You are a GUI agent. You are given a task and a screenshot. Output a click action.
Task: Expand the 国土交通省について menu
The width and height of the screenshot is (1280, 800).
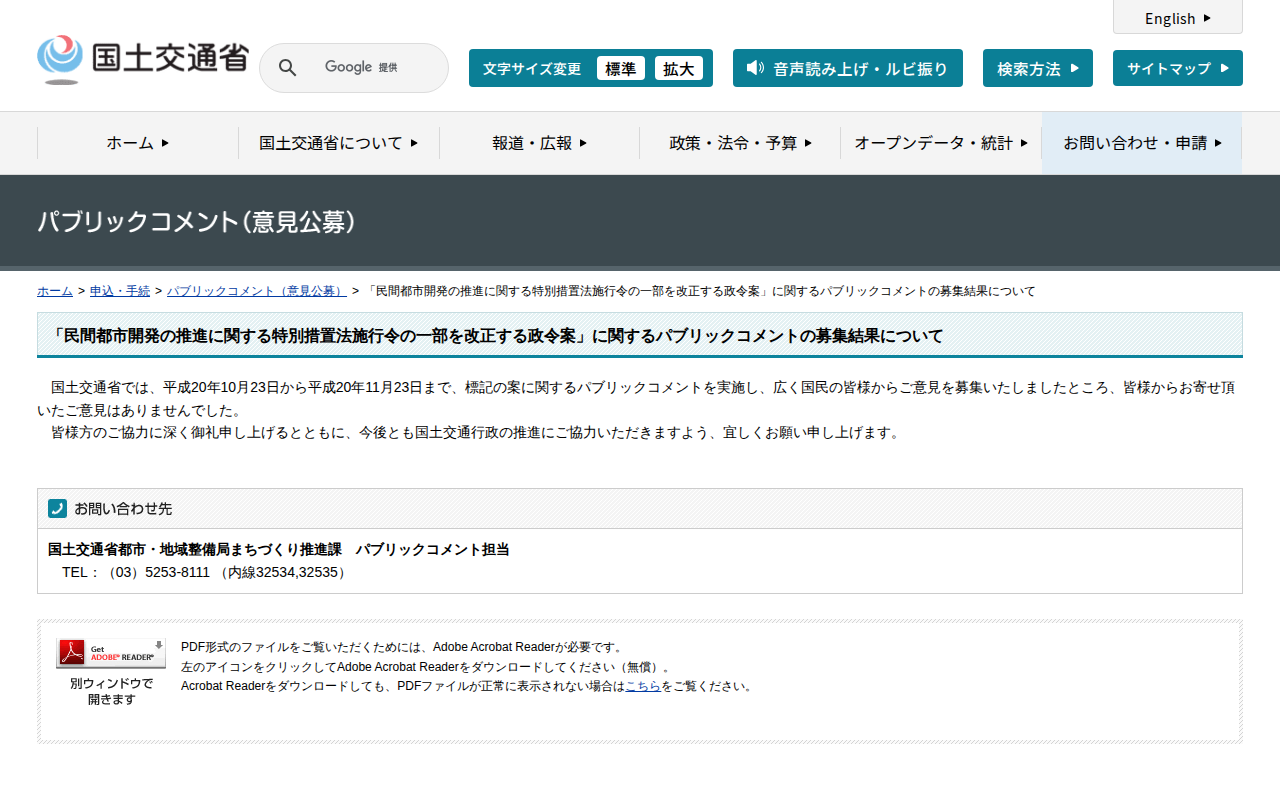(338, 143)
